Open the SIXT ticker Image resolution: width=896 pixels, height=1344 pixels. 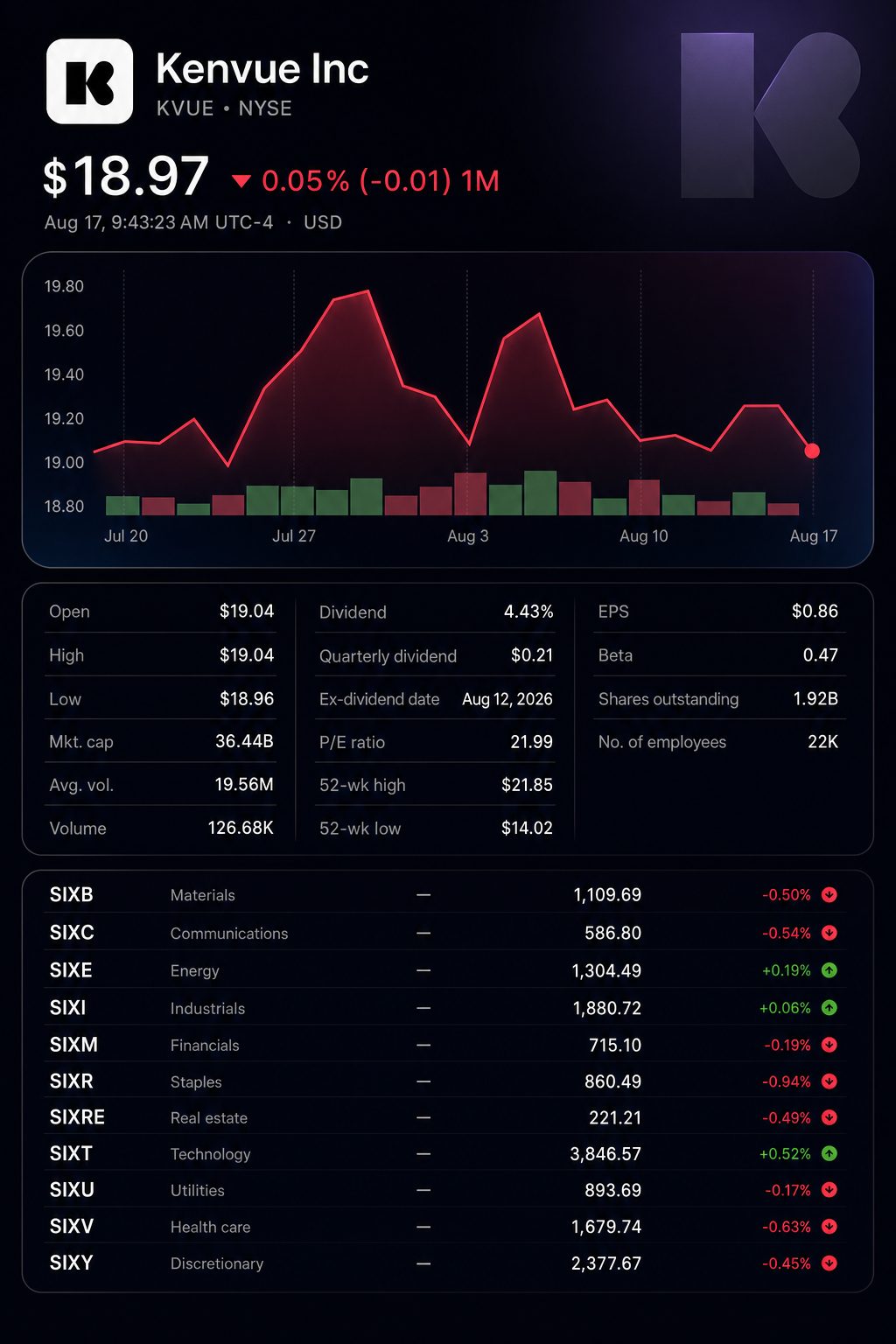tap(71, 1153)
